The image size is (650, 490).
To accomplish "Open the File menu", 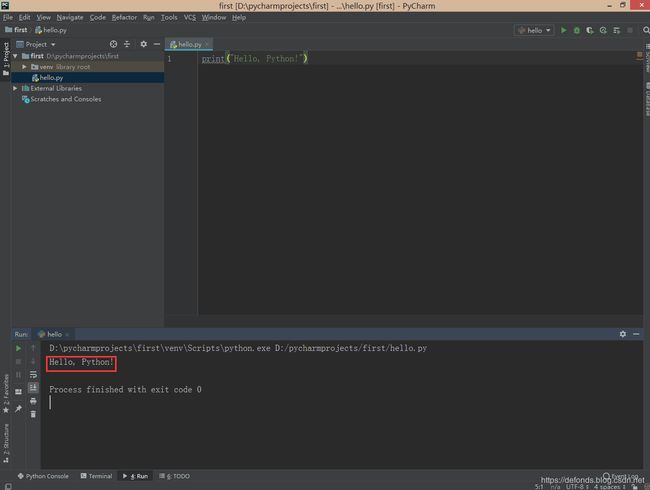I will coord(8,17).
